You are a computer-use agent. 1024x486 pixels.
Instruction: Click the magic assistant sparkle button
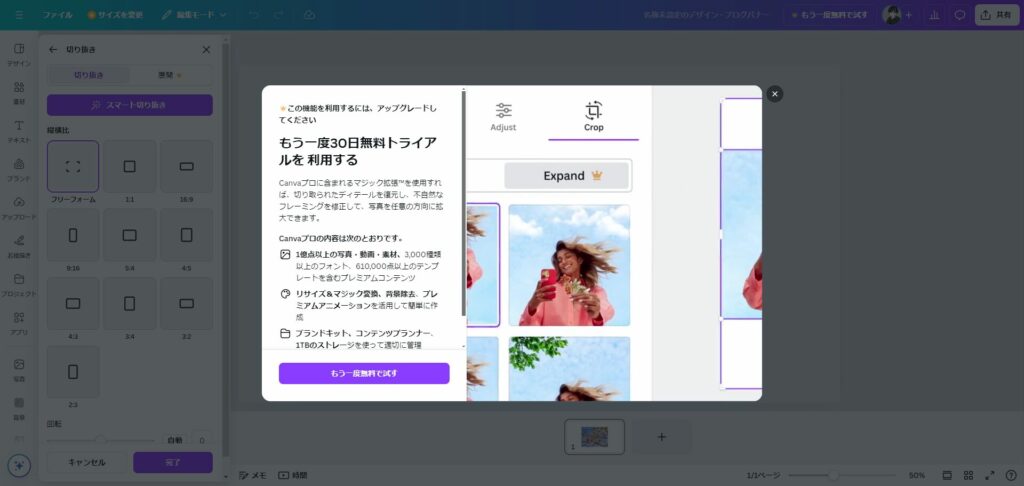19,465
